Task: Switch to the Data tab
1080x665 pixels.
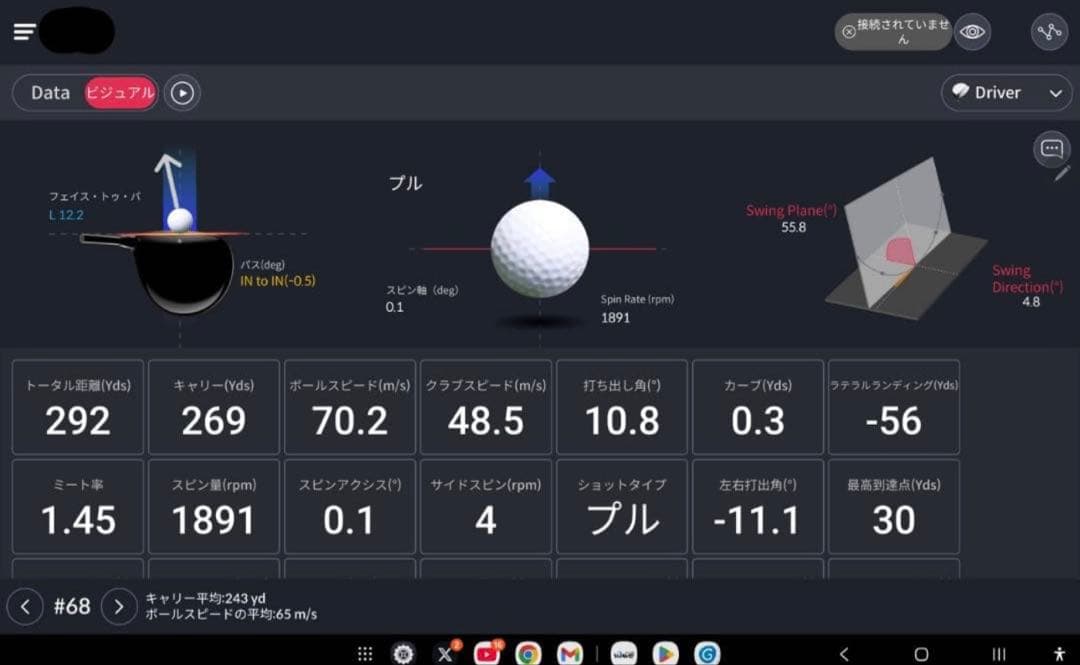Action: click(50, 92)
